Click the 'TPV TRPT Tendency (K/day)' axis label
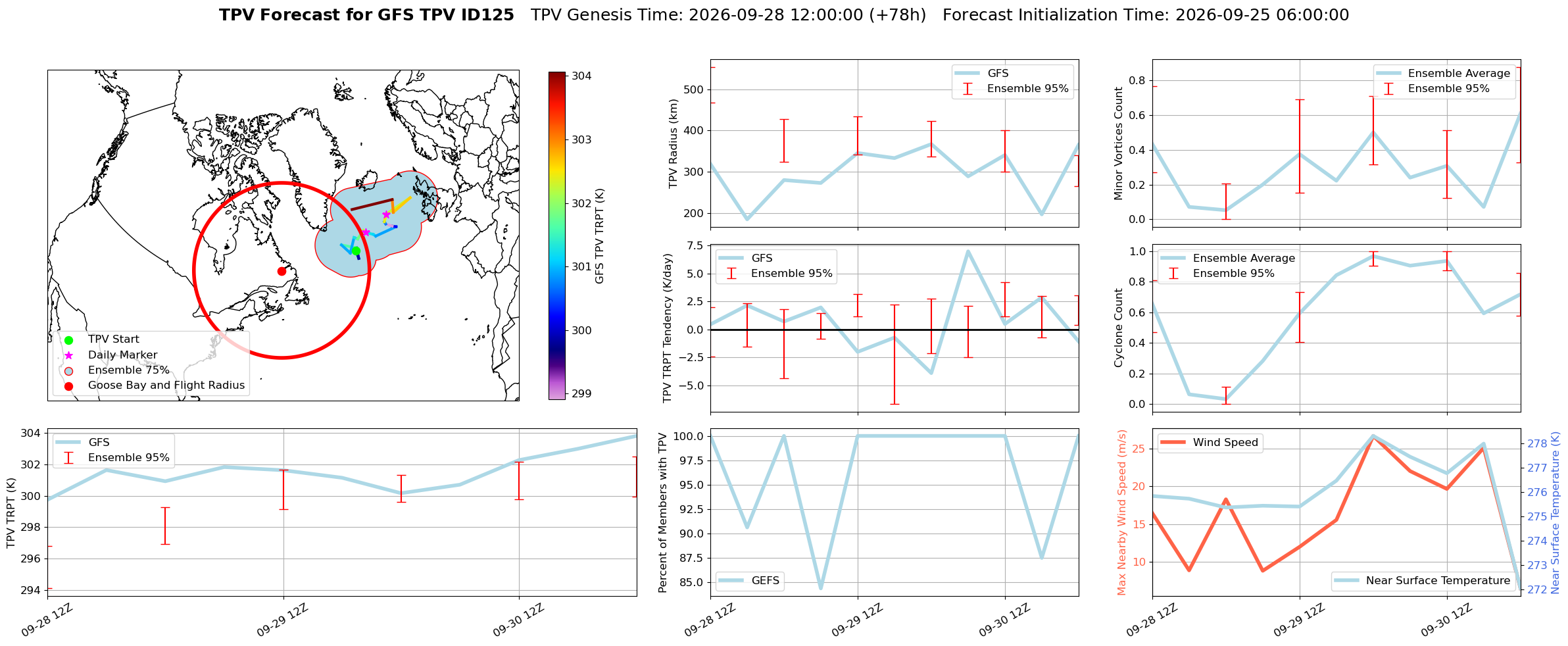The width and height of the screenshot is (1568, 646). coord(668,328)
